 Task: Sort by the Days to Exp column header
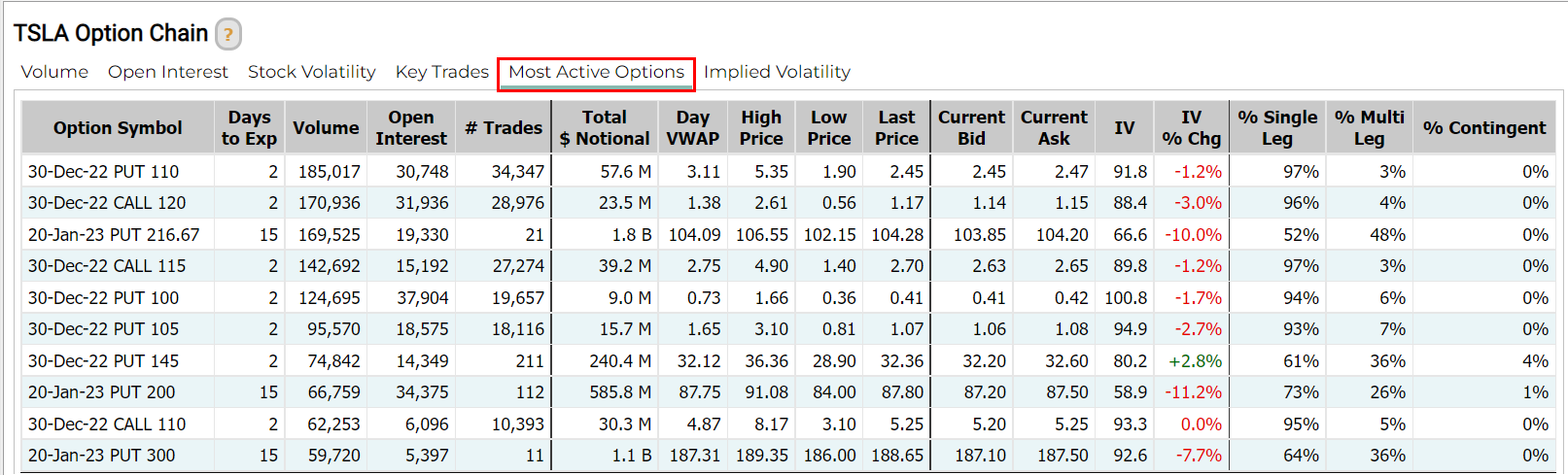click(249, 128)
